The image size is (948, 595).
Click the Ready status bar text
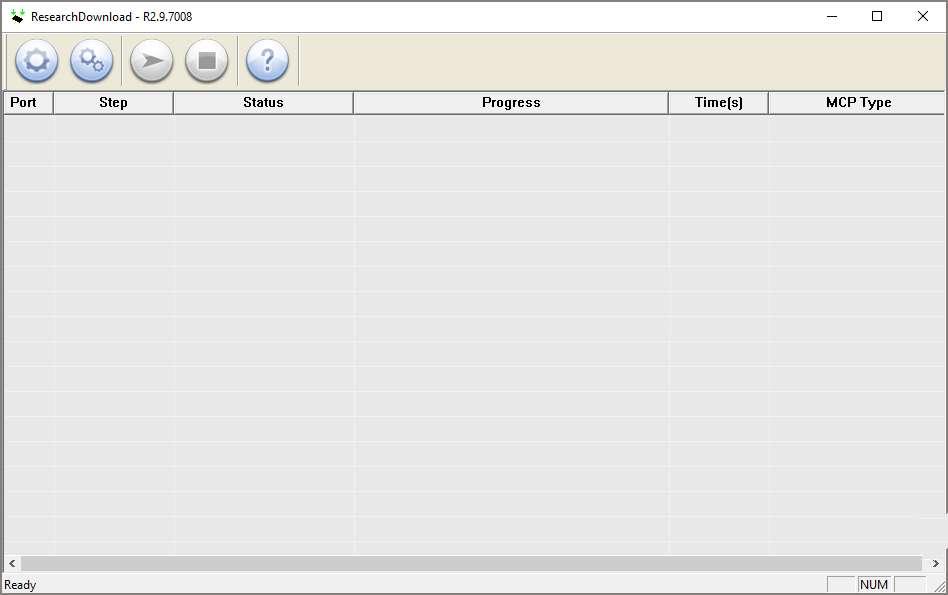pyautogui.click(x=20, y=584)
